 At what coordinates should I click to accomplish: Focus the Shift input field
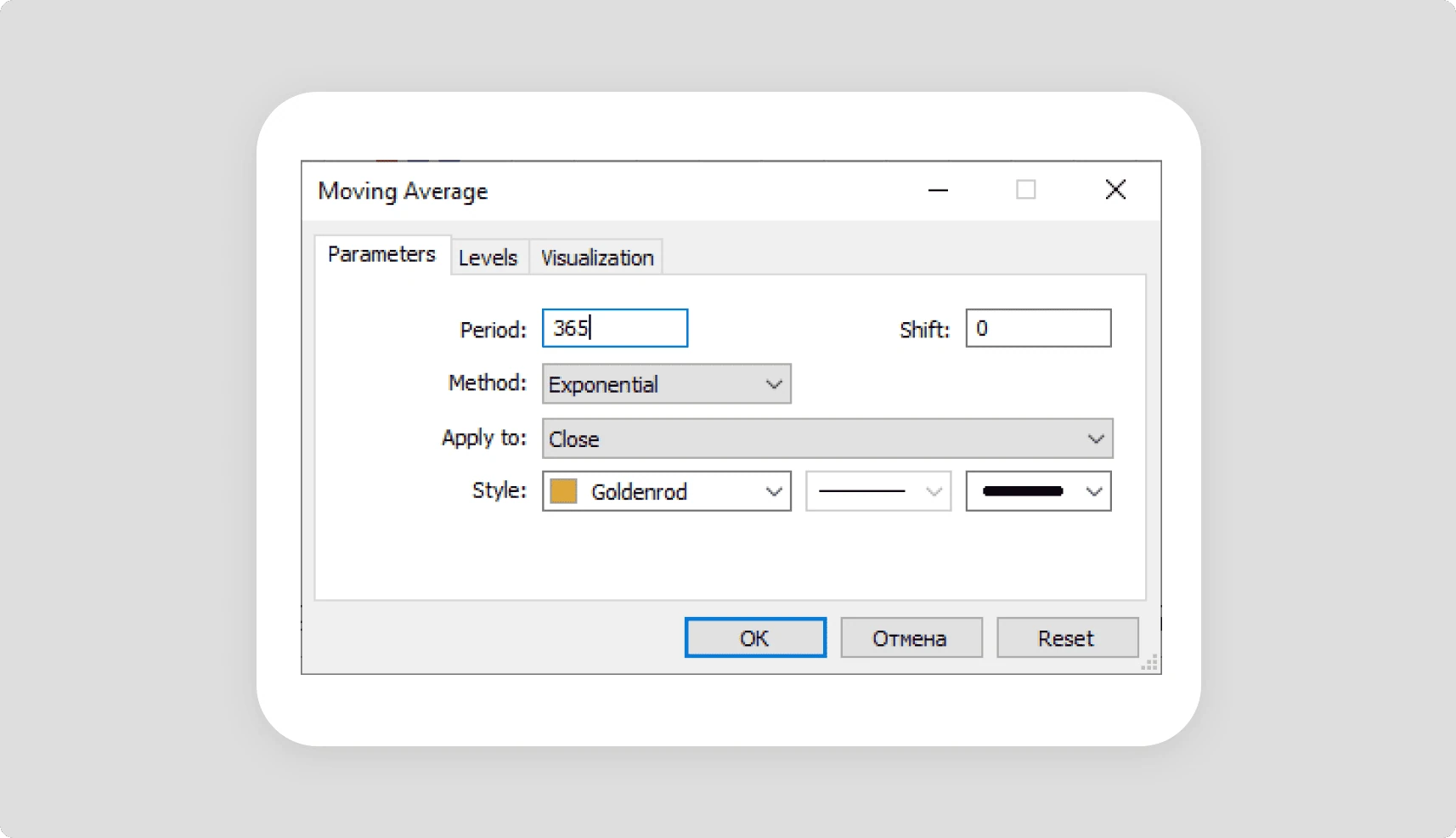click(x=1038, y=328)
